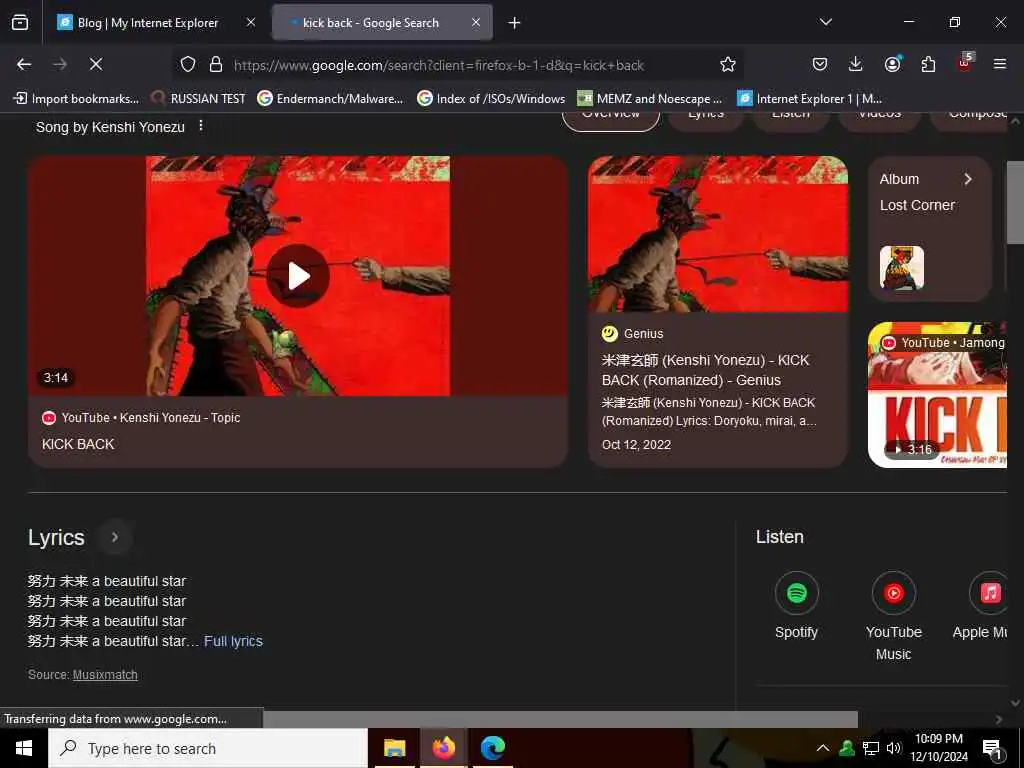The width and height of the screenshot is (1024, 768).
Task: Open the Extensions puzzle icon
Action: [928, 64]
